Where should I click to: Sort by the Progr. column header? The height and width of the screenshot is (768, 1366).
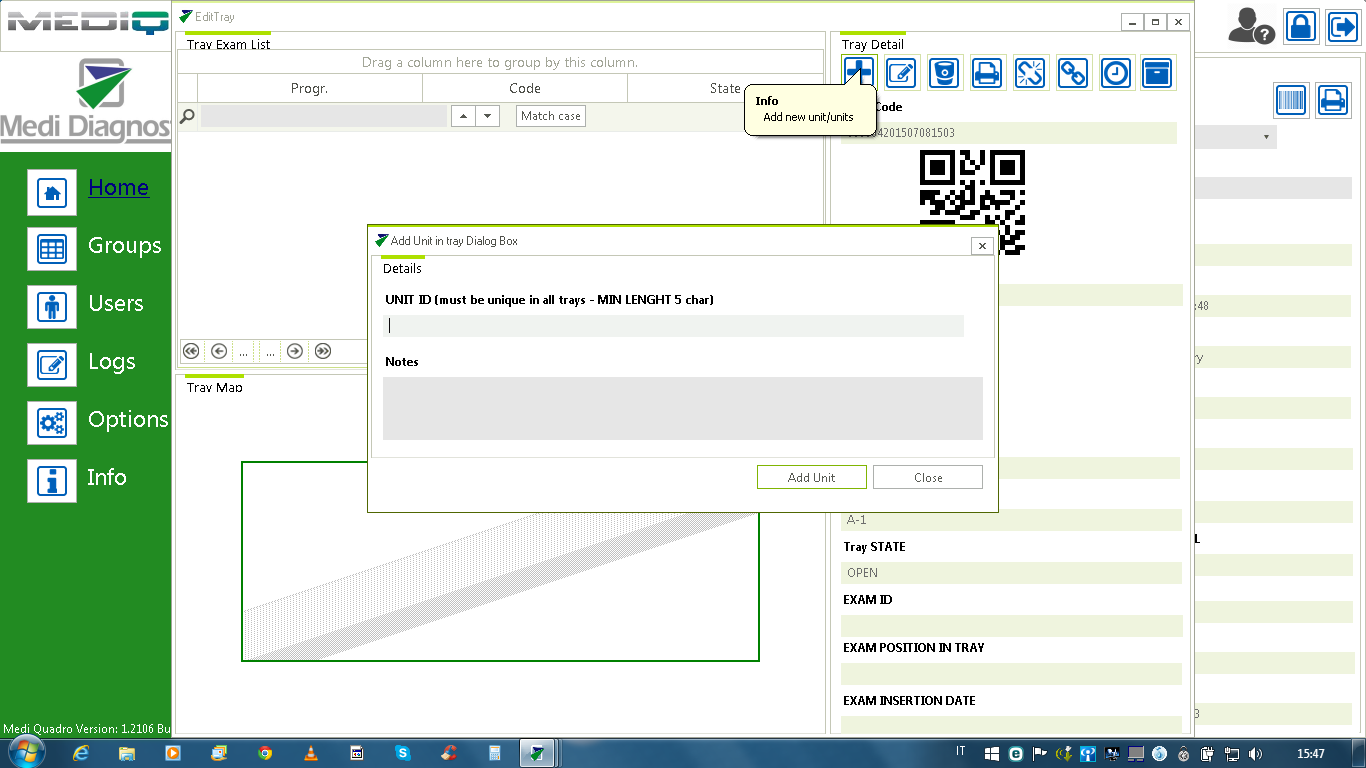point(310,89)
